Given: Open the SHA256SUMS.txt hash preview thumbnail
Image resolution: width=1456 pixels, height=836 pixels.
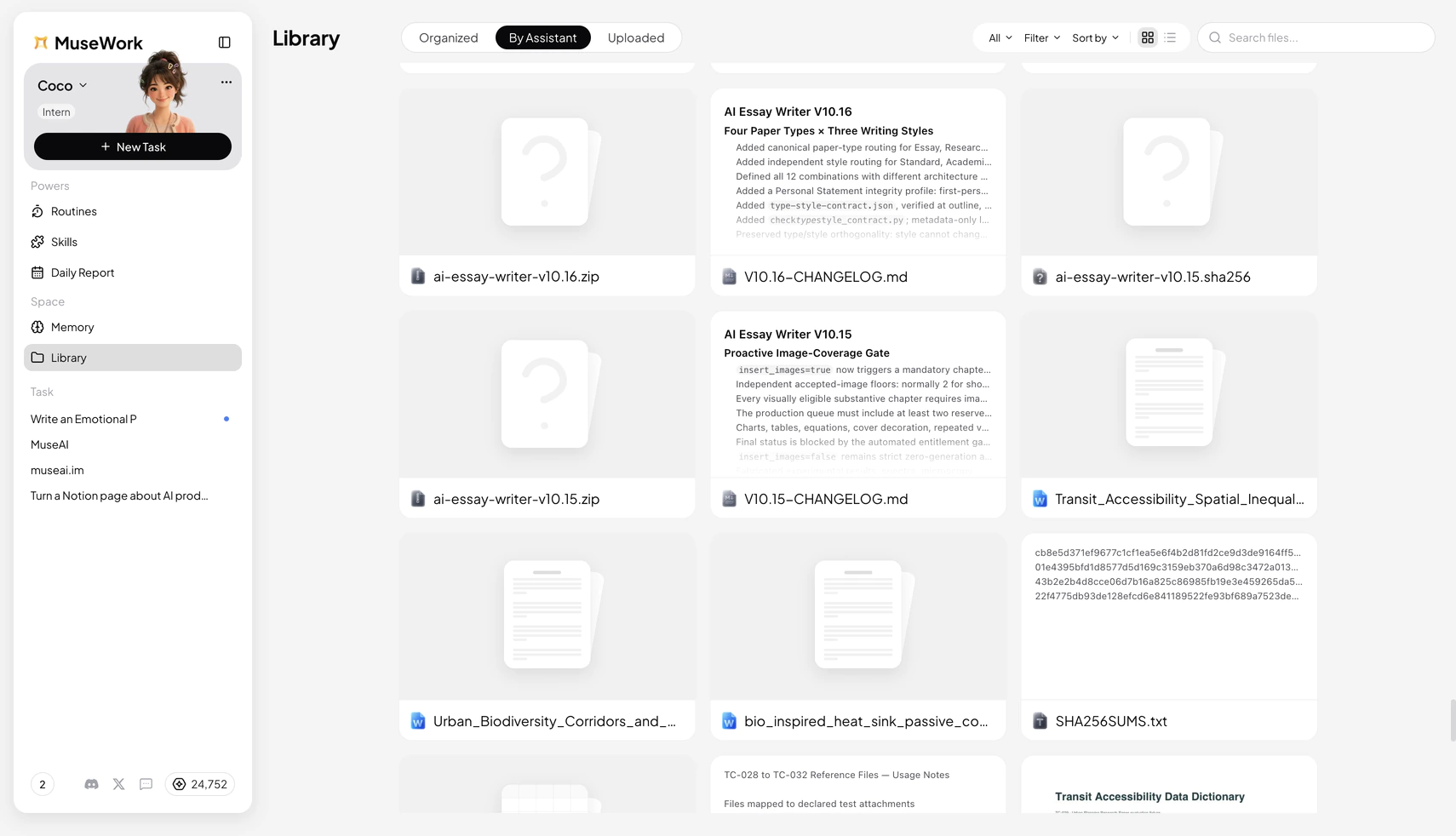Looking at the screenshot, I should point(1169,616).
